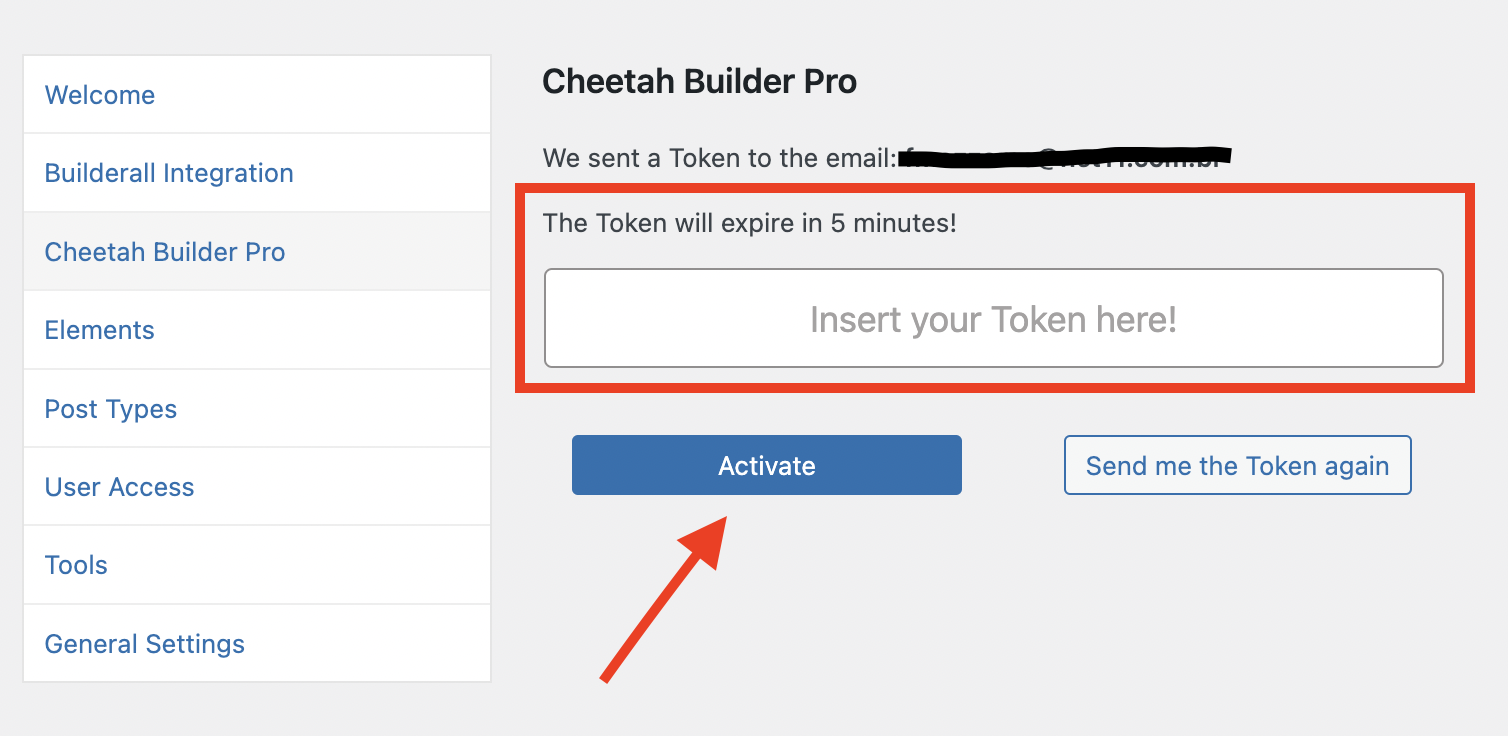Open General Settings
The image size is (1508, 736).
(x=144, y=643)
